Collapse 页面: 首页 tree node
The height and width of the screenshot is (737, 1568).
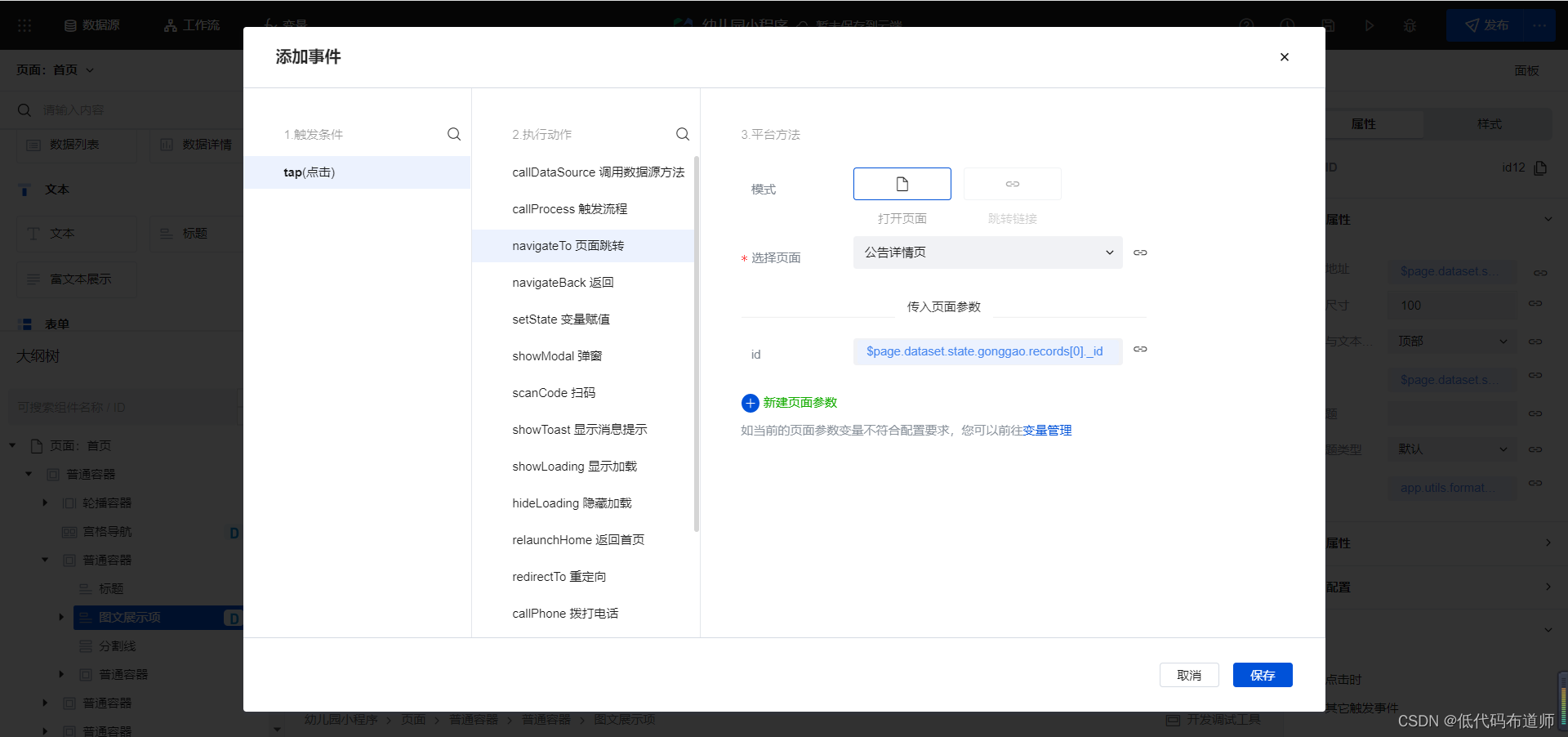click(12, 445)
